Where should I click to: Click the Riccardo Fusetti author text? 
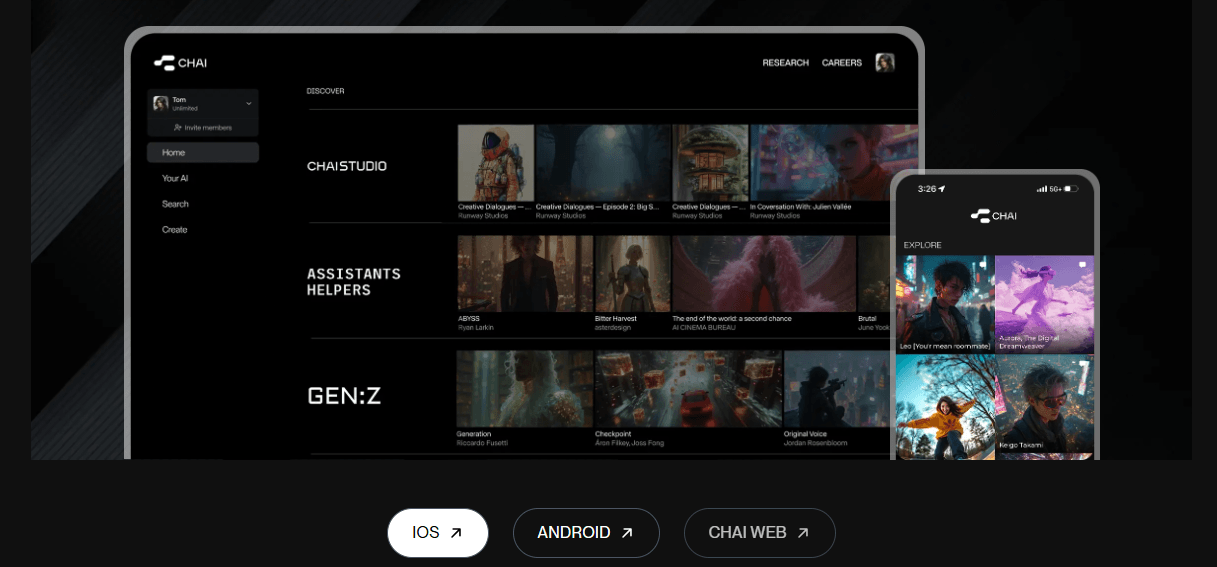tap(482, 443)
